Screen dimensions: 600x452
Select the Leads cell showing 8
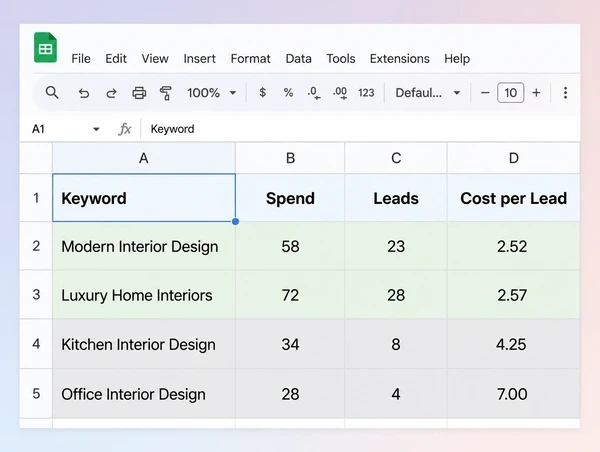pos(396,344)
